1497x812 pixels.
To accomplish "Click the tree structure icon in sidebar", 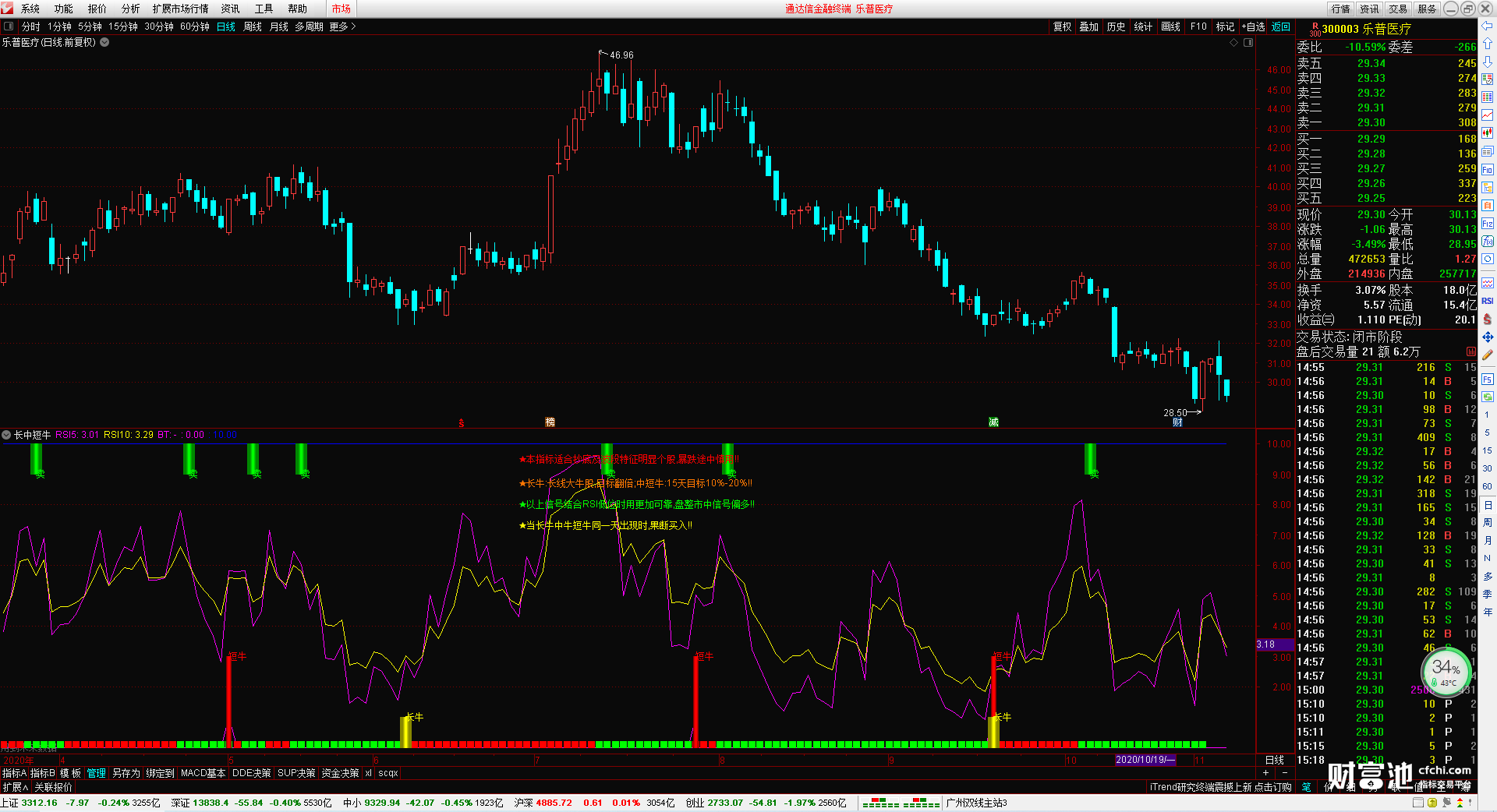I will (x=1488, y=188).
